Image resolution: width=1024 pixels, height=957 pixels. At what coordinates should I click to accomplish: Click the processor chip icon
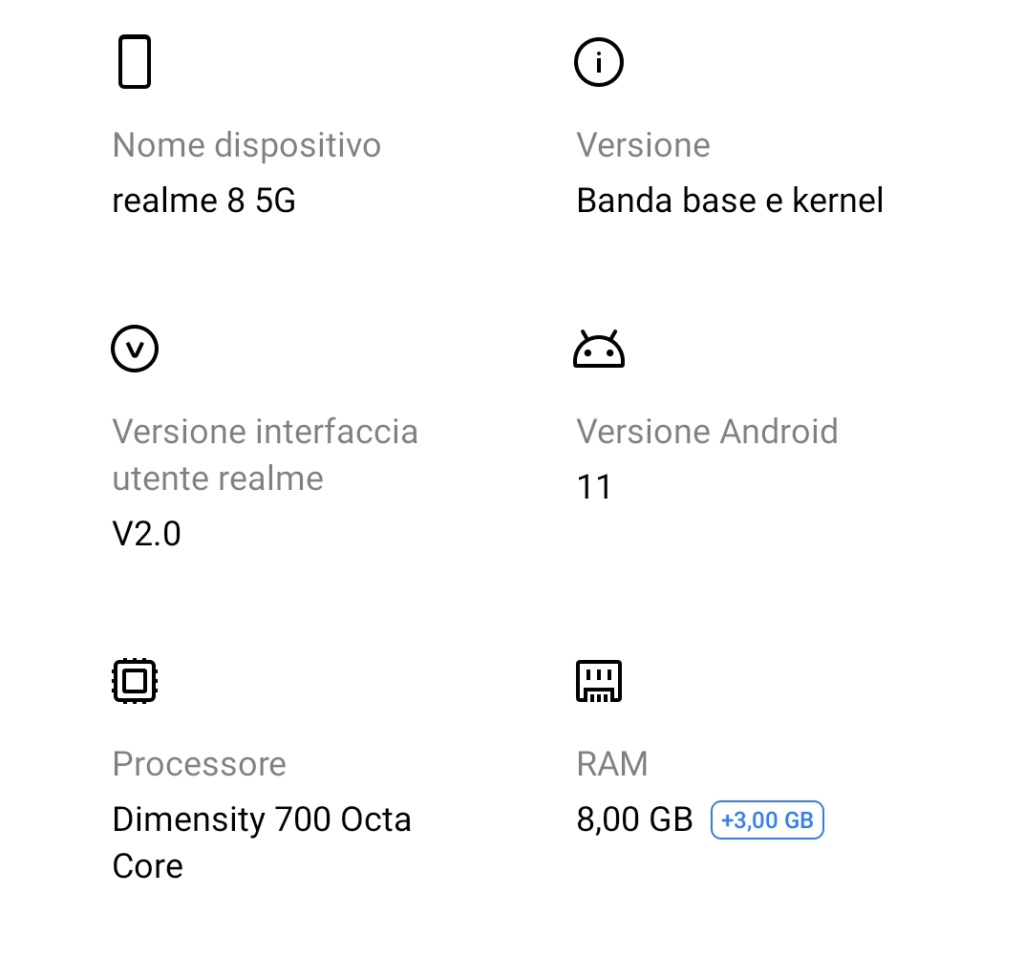pyautogui.click(x=135, y=681)
